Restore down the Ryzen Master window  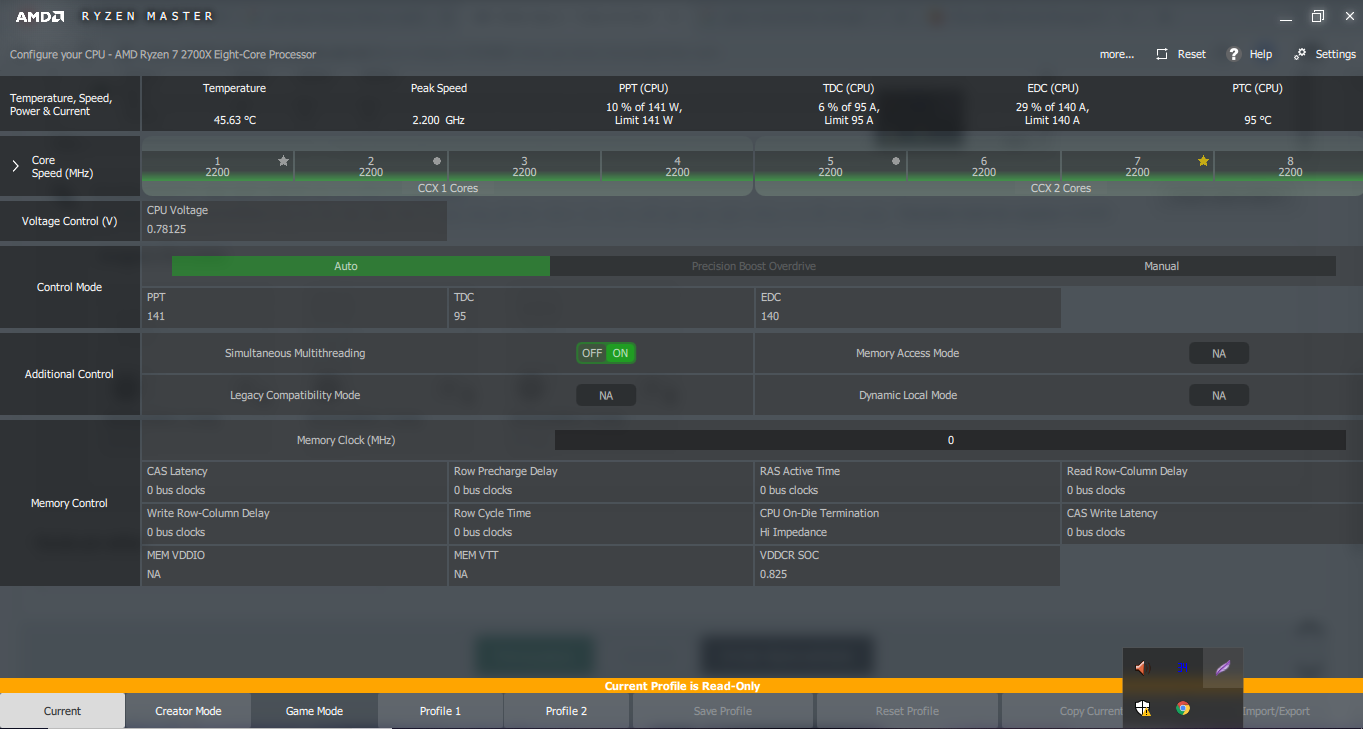[1317, 16]
